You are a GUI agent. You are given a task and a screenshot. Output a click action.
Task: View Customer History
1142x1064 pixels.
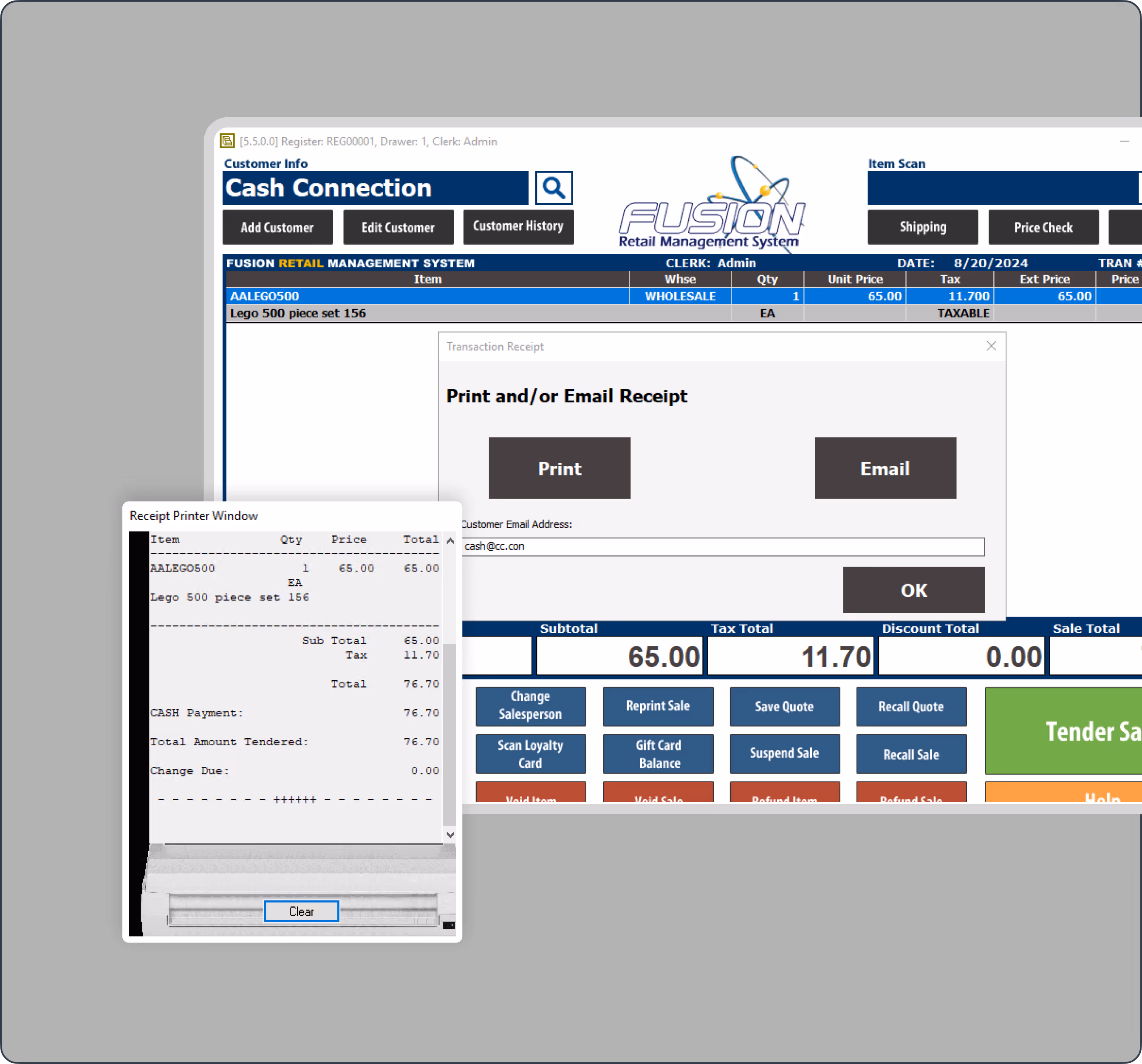[x=518, y=227]
